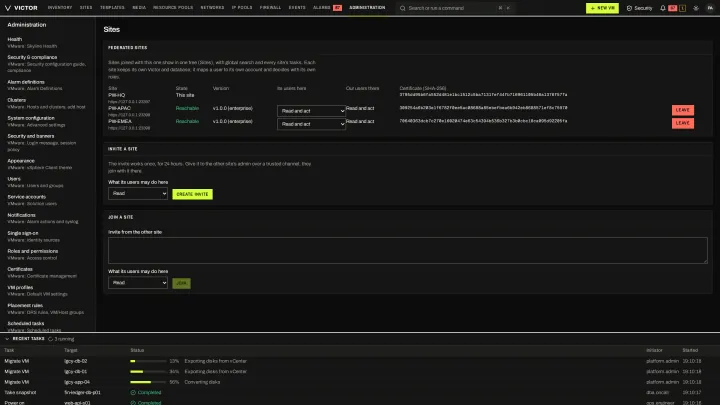Click PIII-EMEA site name
This screenshot has width=720, height=405.
point(120,121)
